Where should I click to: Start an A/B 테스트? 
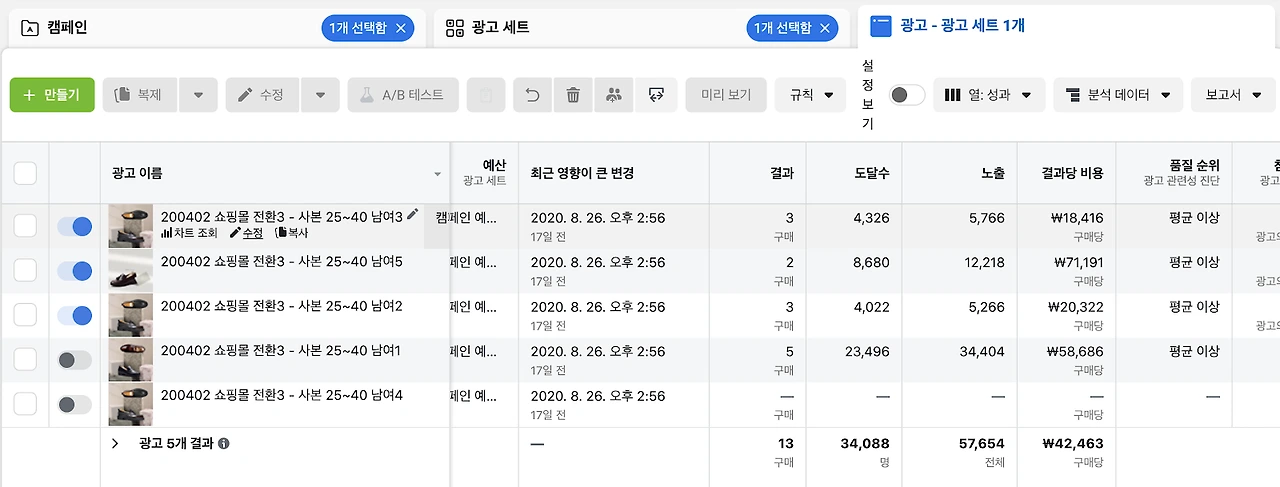403,95
